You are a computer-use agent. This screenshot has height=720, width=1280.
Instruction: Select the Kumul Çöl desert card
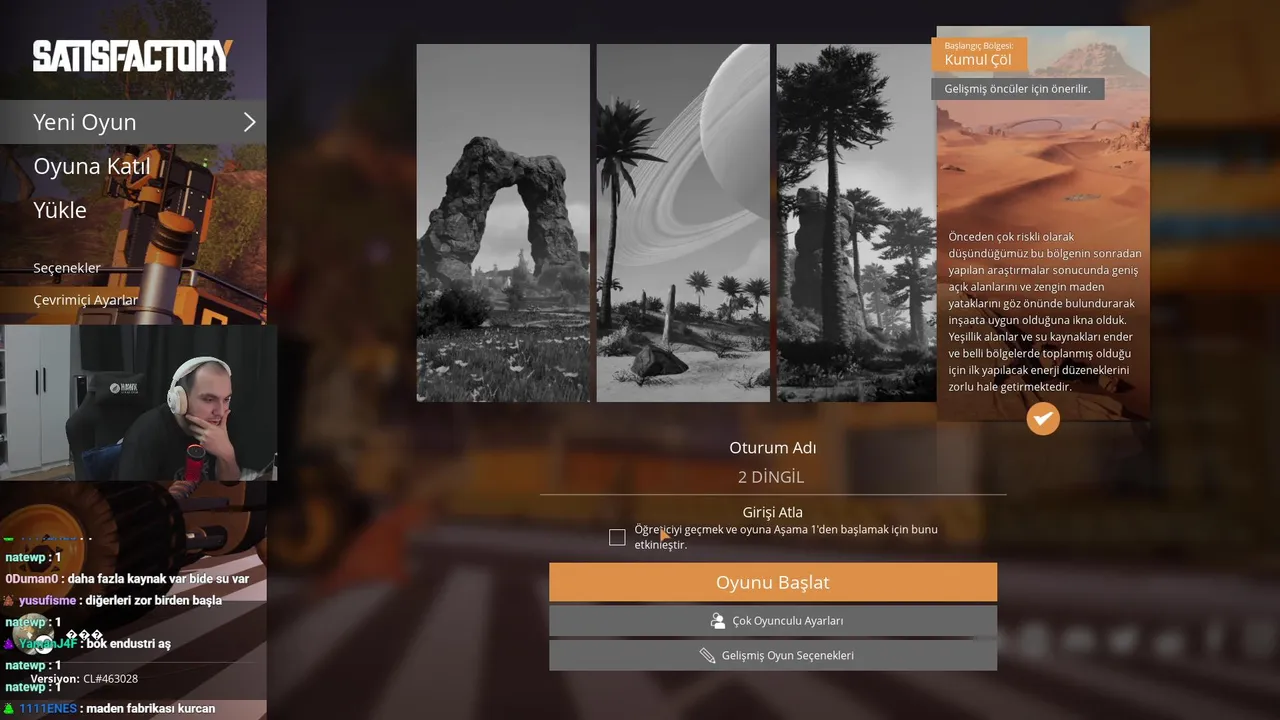click(x=1043, y=223)
